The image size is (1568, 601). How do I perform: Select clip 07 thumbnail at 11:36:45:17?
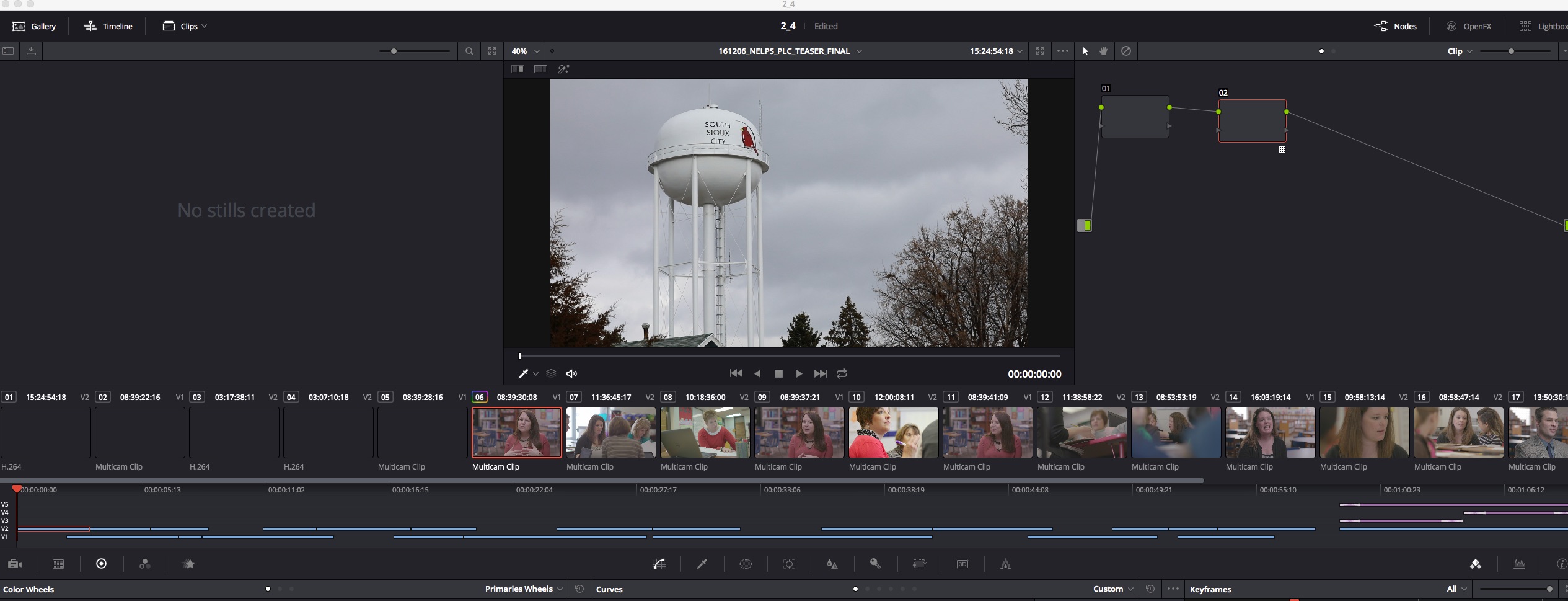(x=611, y=433)
